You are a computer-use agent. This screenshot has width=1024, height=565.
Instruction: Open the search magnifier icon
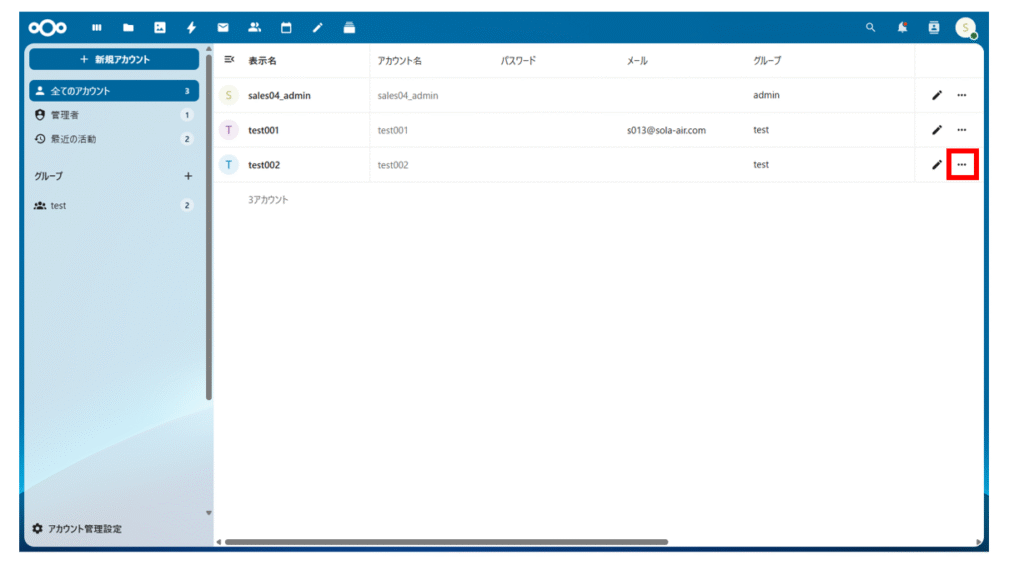pyautogui.click(x=870, y=28)
